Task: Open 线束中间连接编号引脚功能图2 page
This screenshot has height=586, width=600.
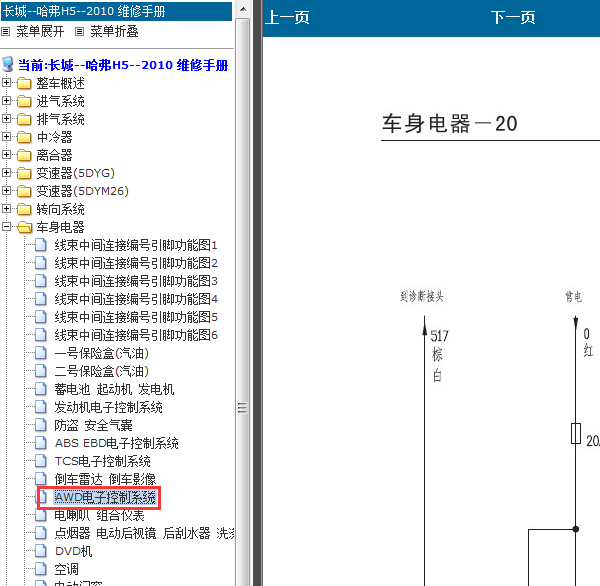Action: click(x=136, y=263)
